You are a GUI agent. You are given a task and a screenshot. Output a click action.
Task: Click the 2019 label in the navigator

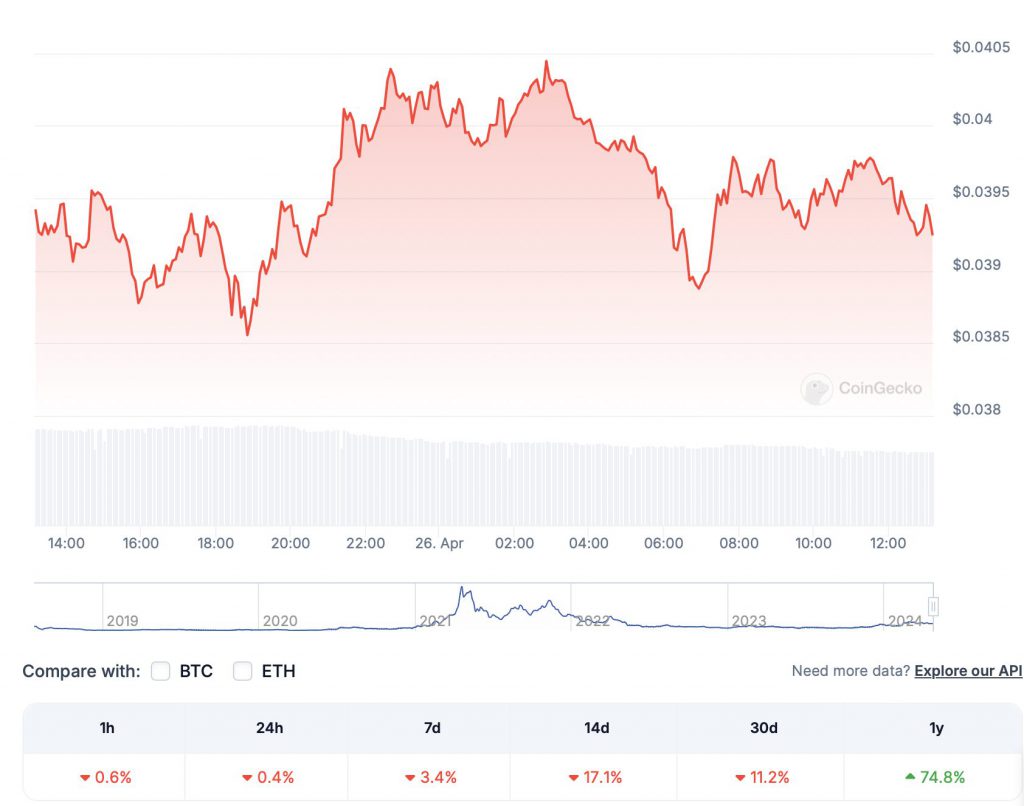(122, 621)
